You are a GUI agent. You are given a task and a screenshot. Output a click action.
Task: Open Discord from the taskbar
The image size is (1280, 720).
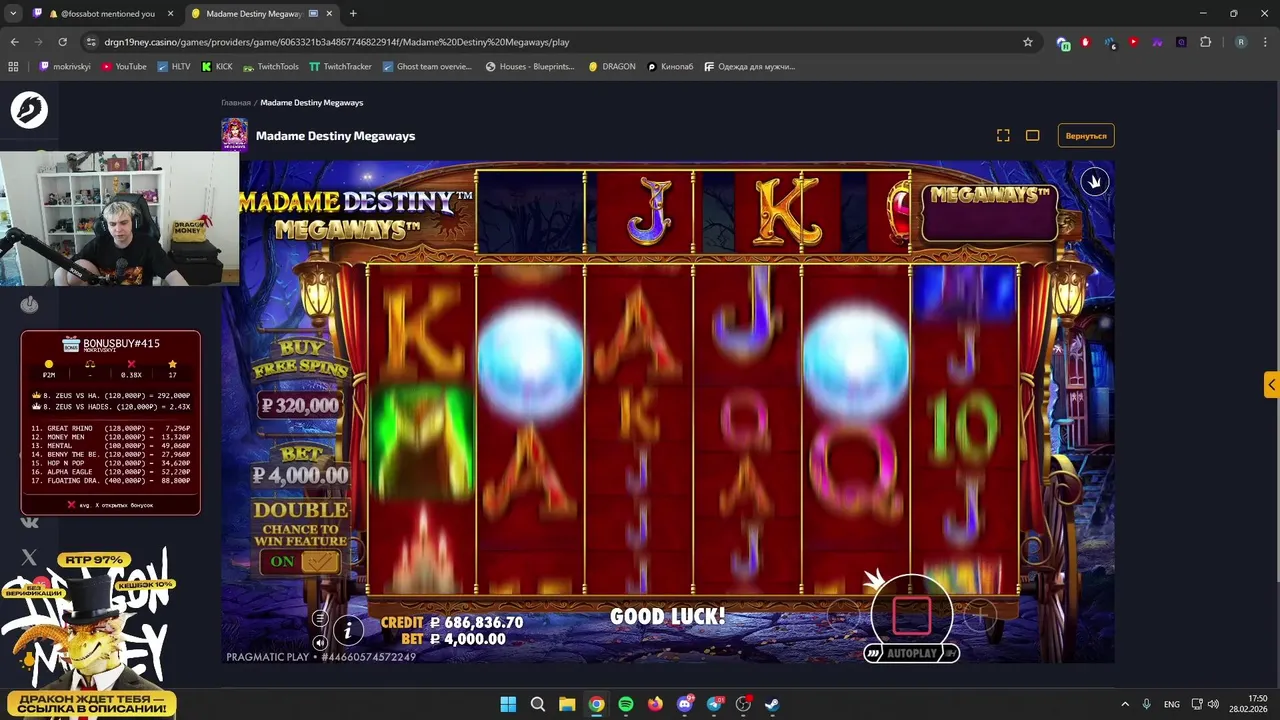point(685,704)
